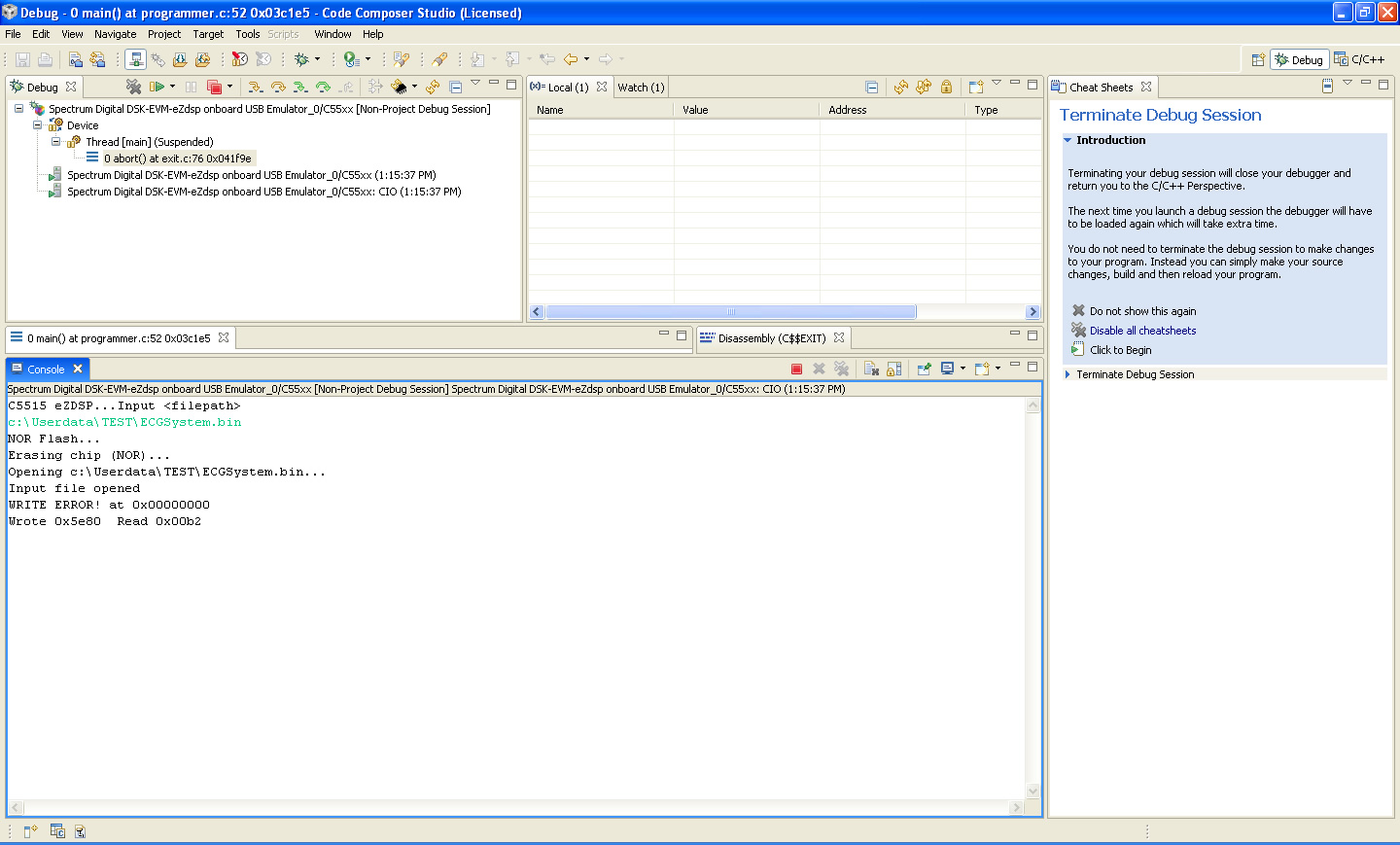The width and height of the screenshot is (1400, 845).
Task: Select the '0 abort() at exit.c:76' stack frame
Action: coord(177,158)
